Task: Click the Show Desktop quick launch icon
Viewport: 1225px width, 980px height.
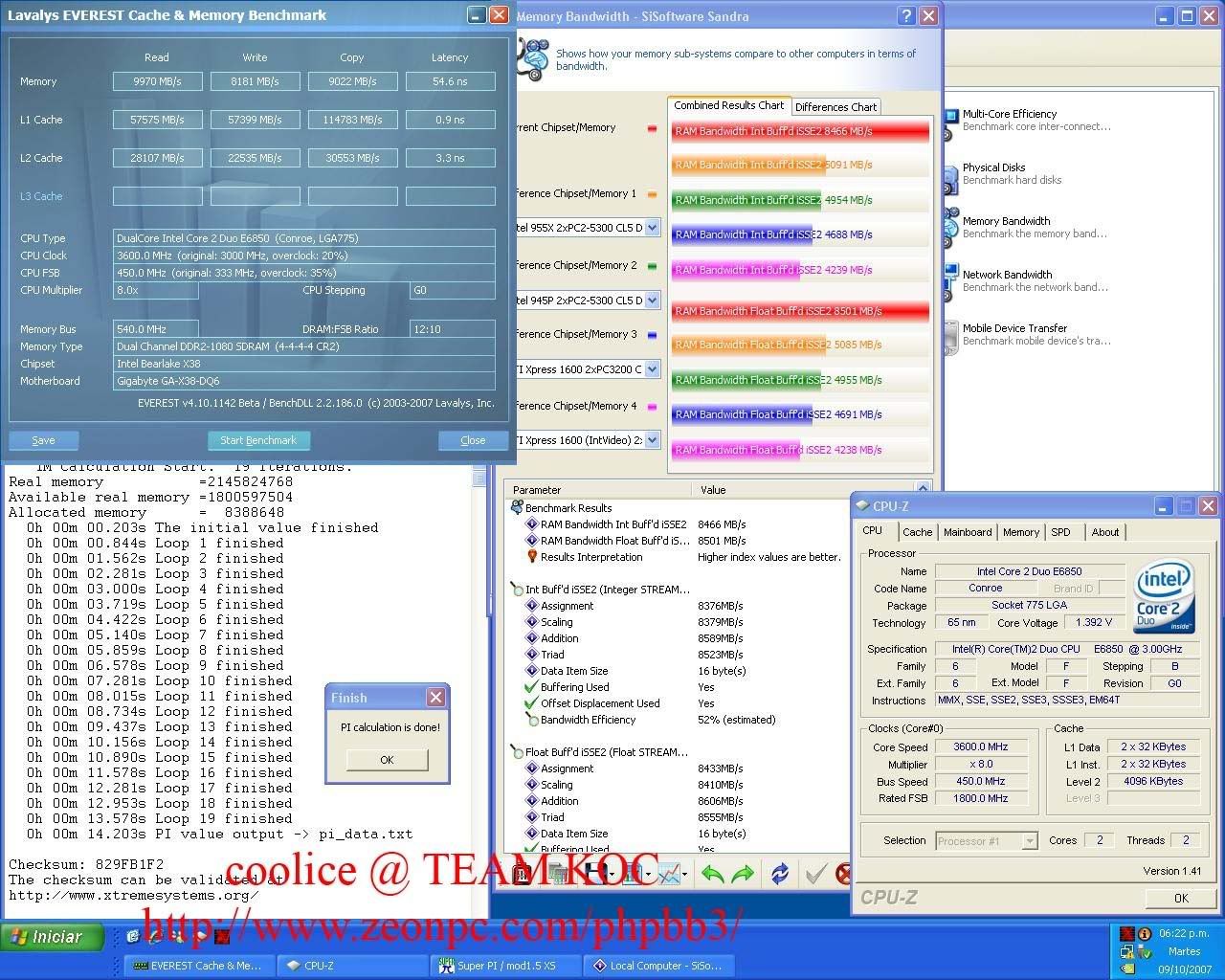Action: click(133, 937)
